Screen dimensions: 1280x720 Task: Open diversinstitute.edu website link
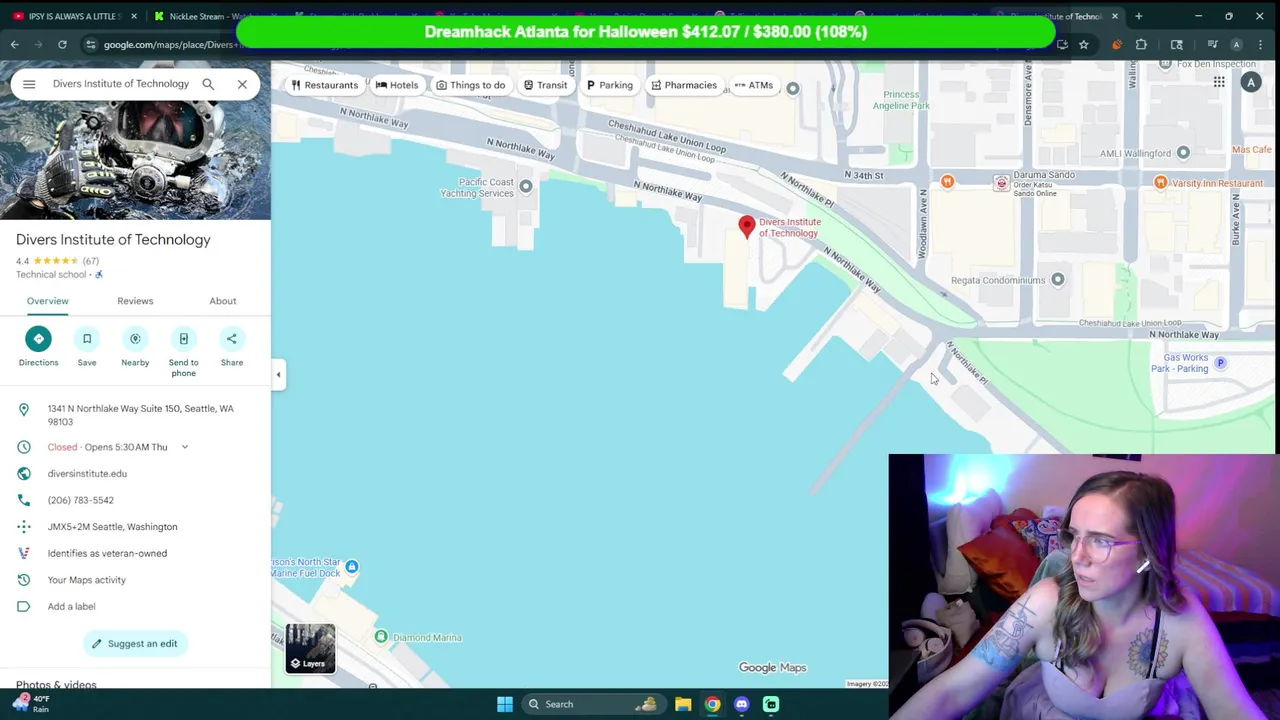(87, 473)
